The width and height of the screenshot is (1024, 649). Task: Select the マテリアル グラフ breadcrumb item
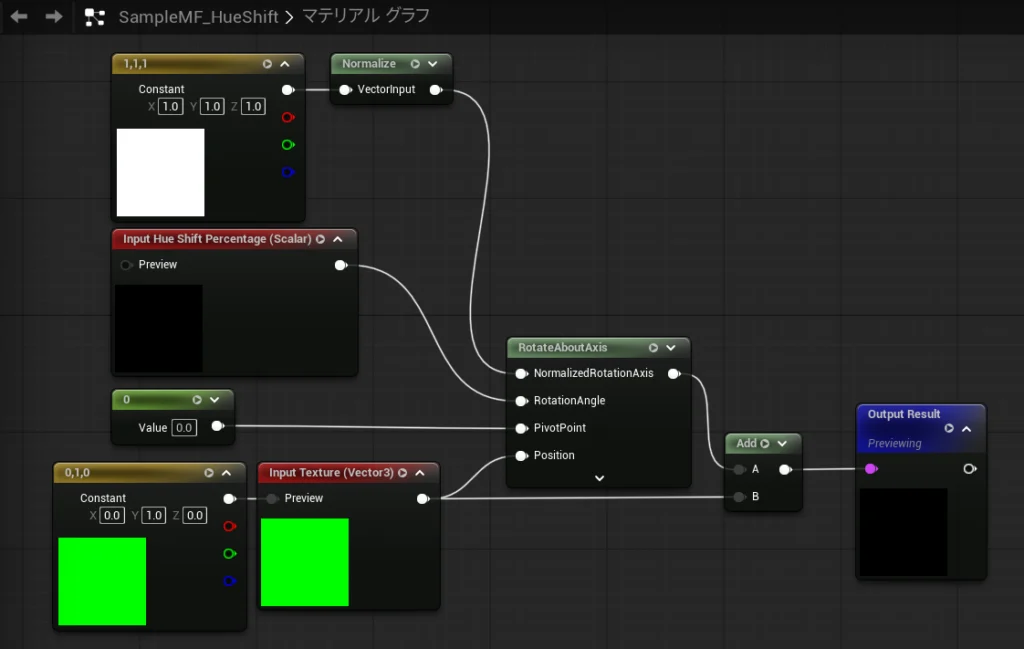click(x=366, y=17)
